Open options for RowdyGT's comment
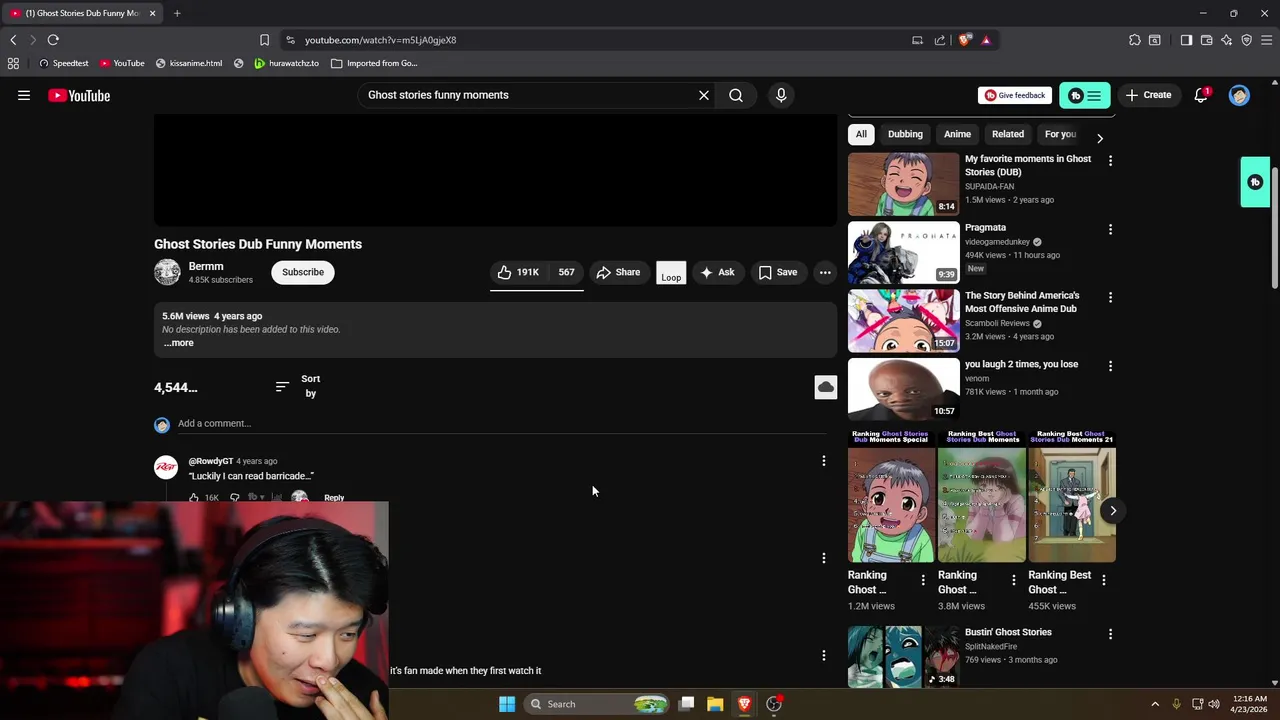 coord(824,461)
